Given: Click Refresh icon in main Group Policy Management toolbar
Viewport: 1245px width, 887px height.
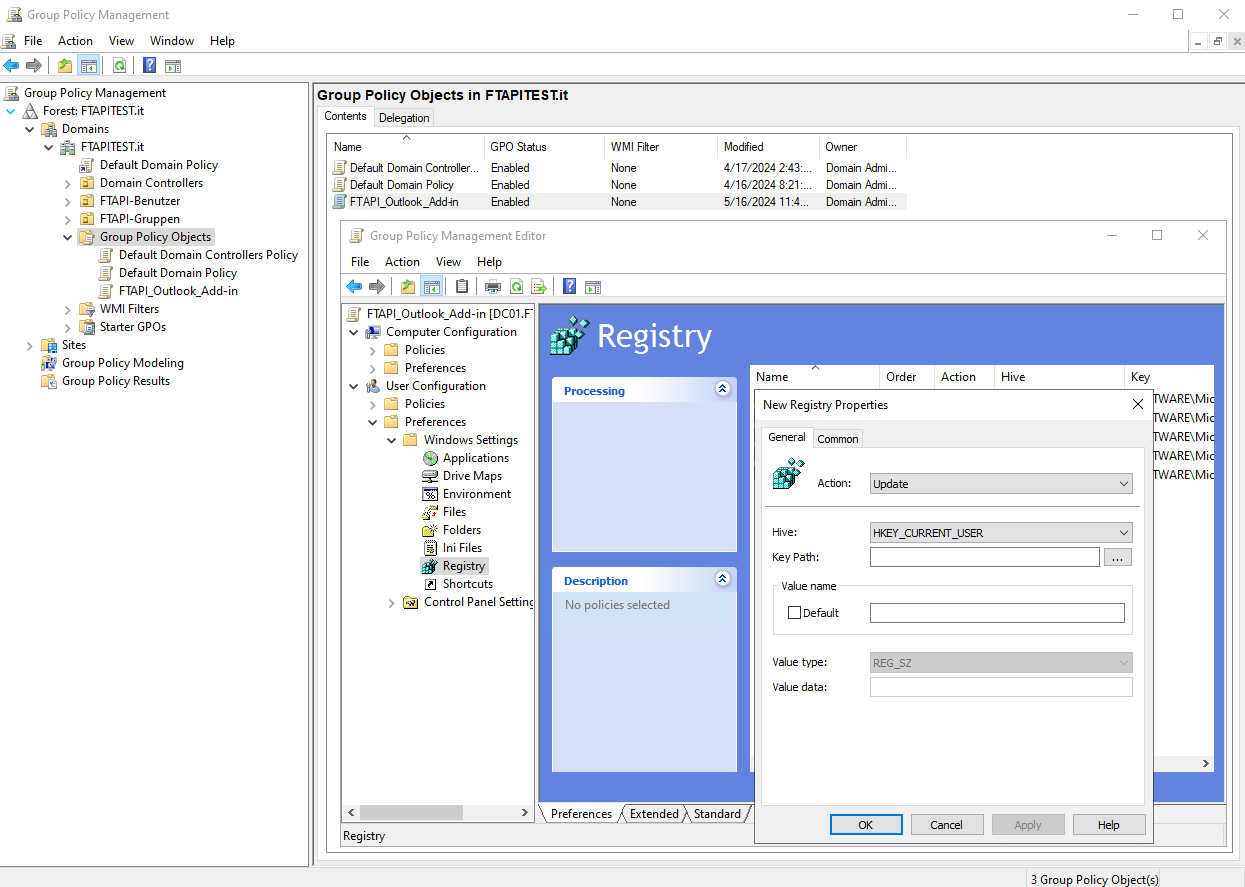Looking at the screenshot, I should point(119,66).
